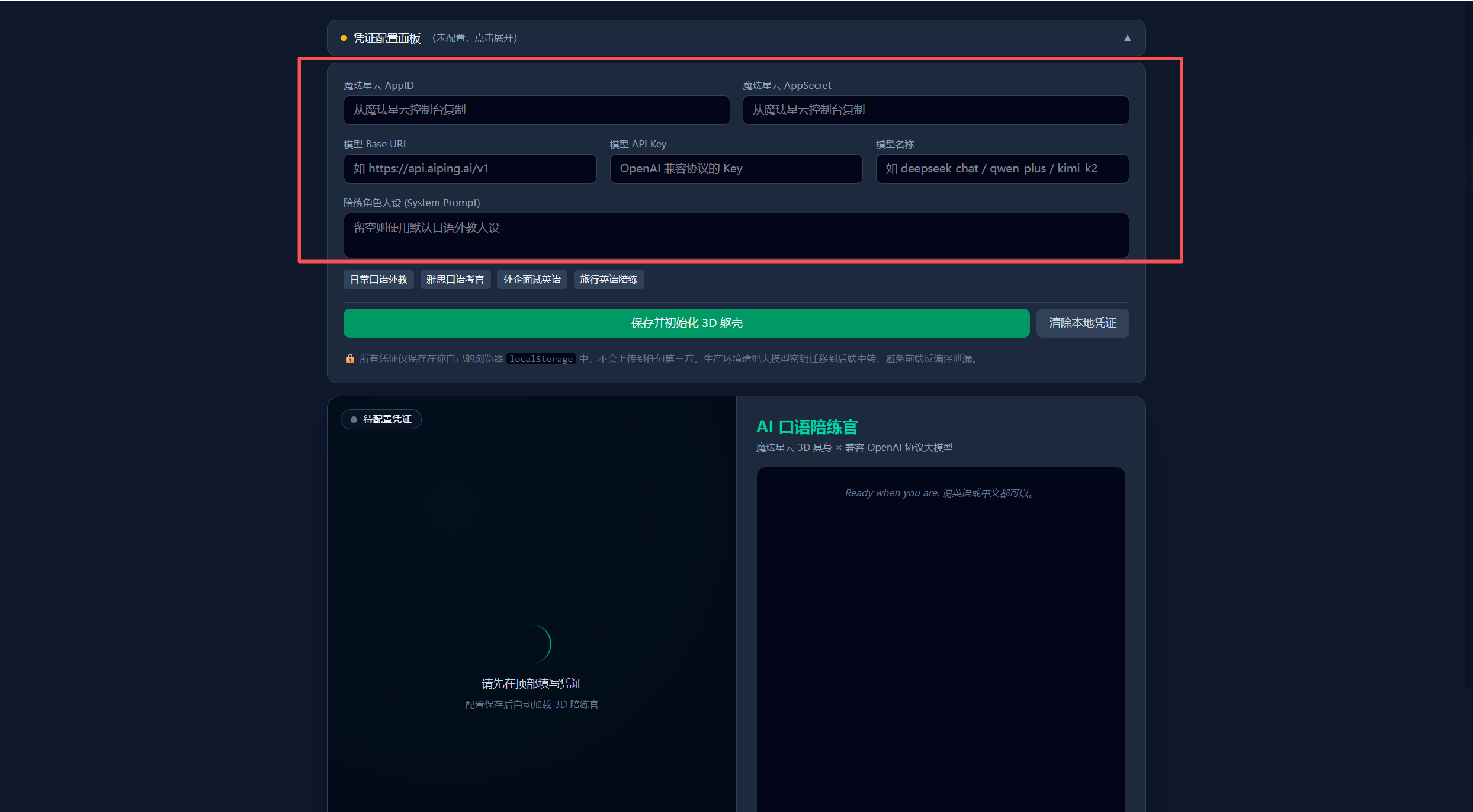Click 清除本地凭证 button
Viewport: 1473px width, 812px height.
click(1083, 323)
